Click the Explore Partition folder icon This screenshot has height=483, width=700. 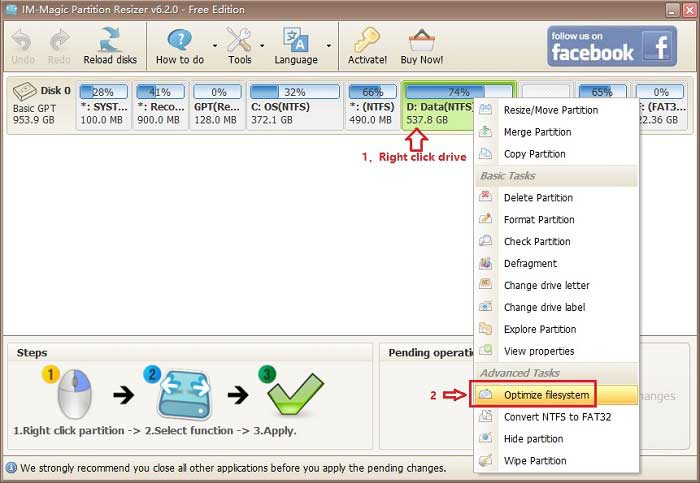click(x=485, y=329)
